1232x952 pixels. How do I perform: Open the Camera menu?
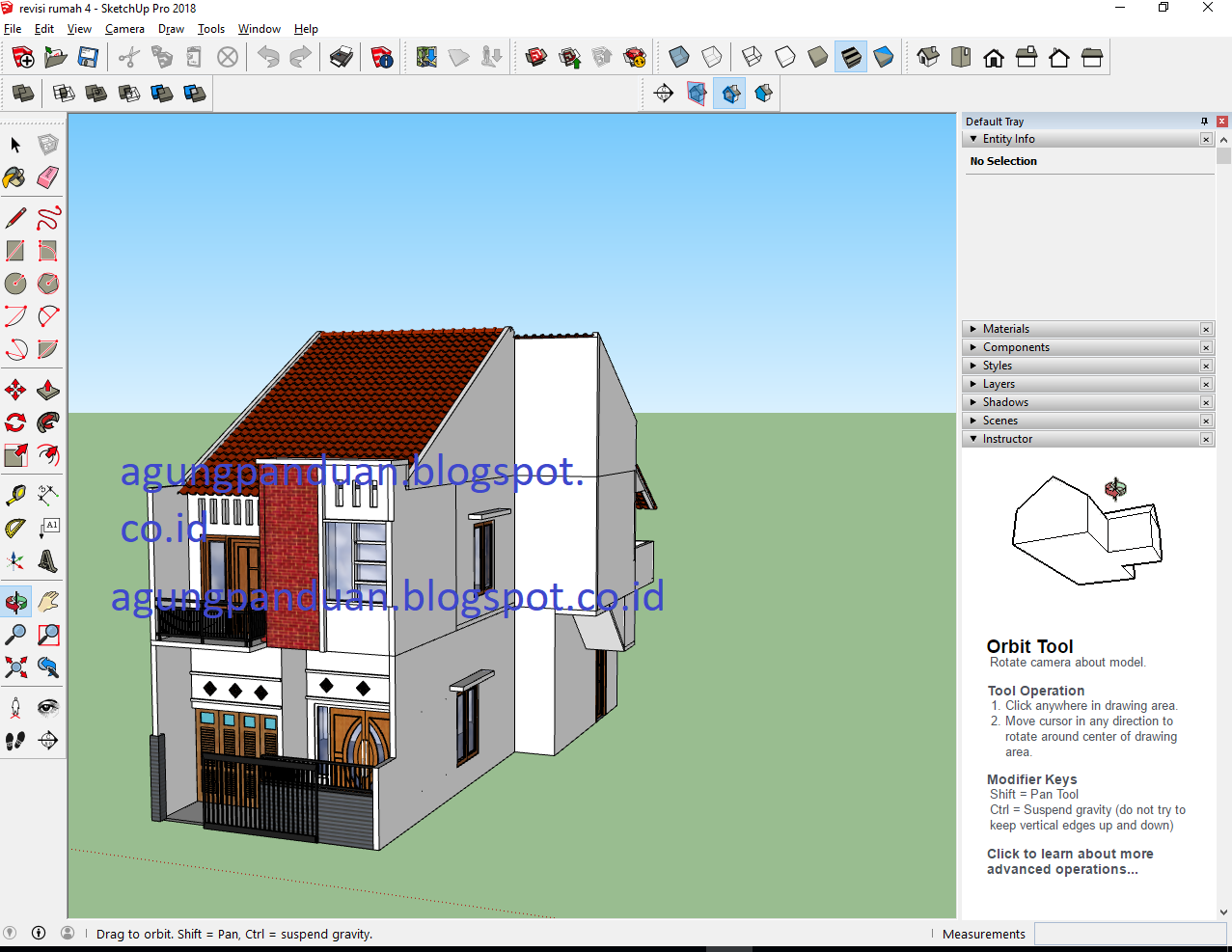pos(124,29)
